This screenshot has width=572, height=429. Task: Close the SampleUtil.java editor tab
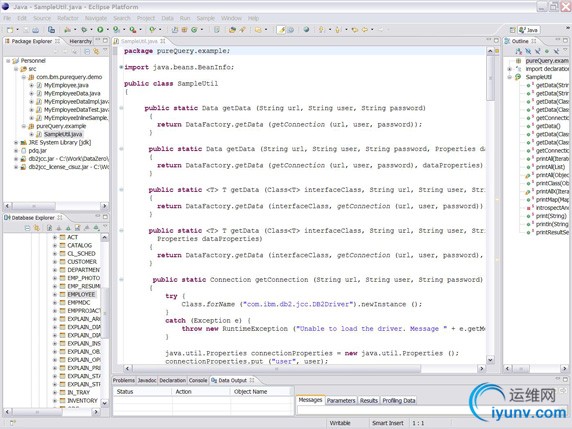[163, 41]
